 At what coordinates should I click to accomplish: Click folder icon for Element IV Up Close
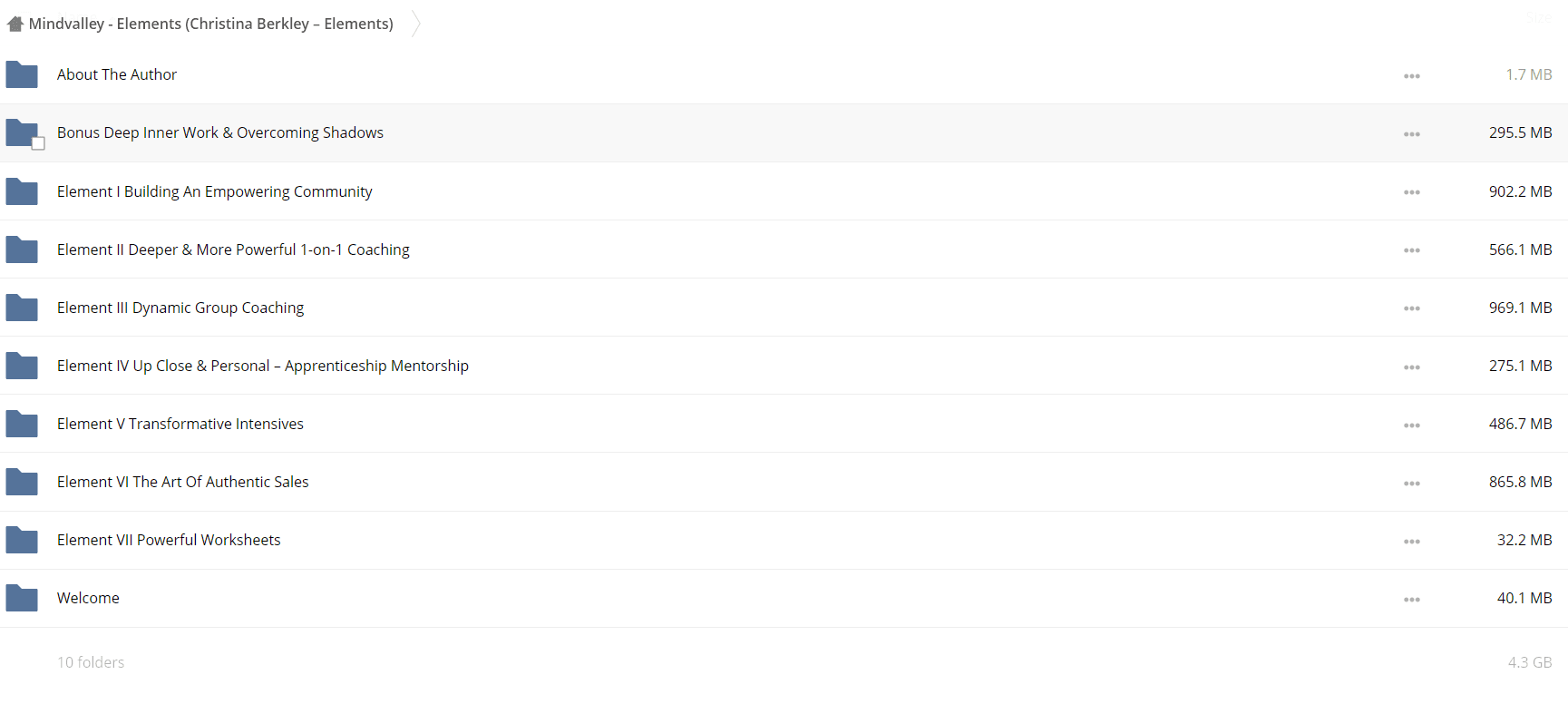click(22, 366)
